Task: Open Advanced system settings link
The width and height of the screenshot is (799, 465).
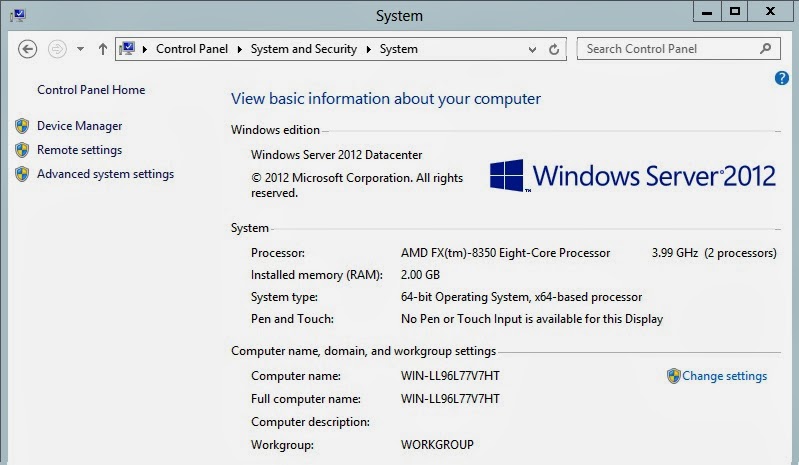Action: point(105,174)
